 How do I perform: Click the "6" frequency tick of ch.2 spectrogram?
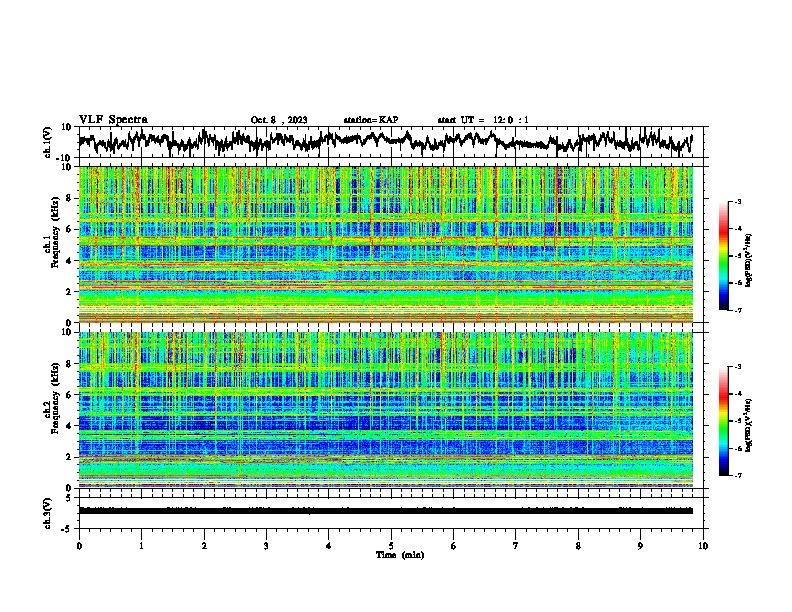click(x=69, y=394)
